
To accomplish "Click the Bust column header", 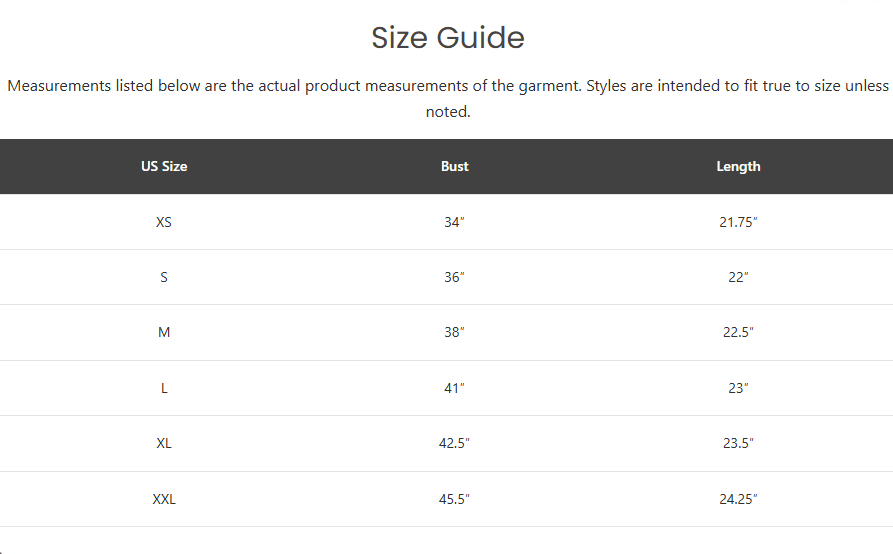I will pyautogui.click(x=454, y=166).
